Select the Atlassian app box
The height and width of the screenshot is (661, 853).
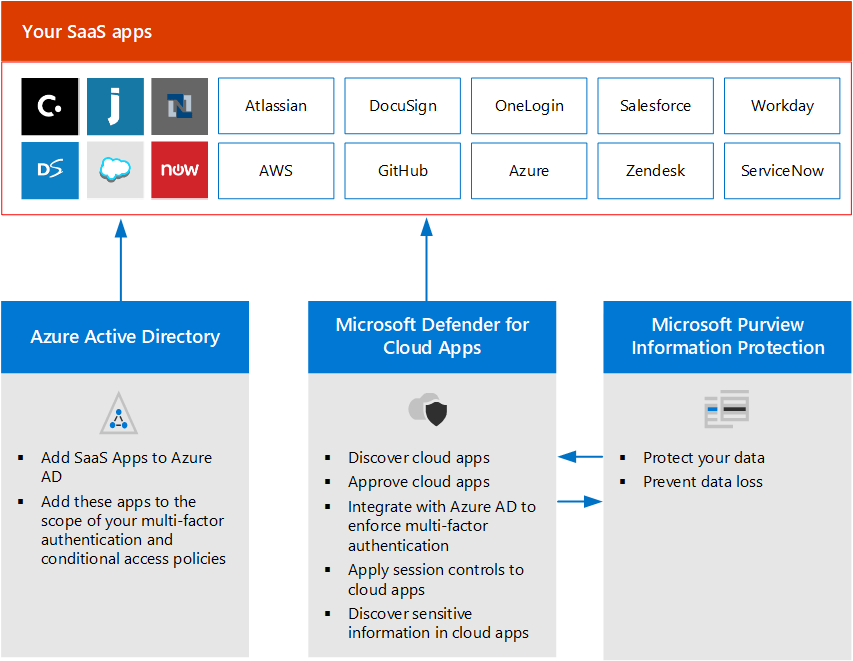(276, 106)
